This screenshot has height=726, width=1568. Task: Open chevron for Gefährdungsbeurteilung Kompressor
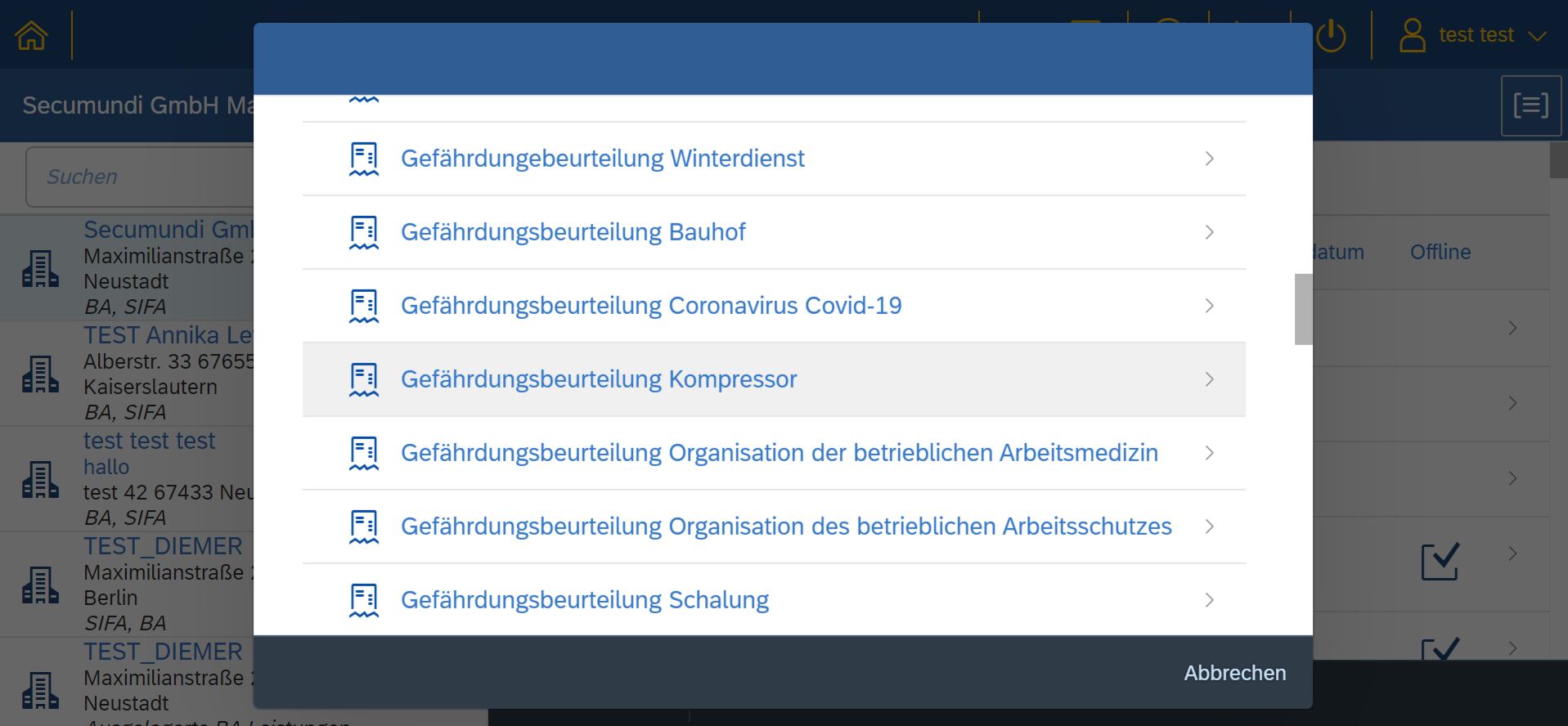[x=1209, y=379]
